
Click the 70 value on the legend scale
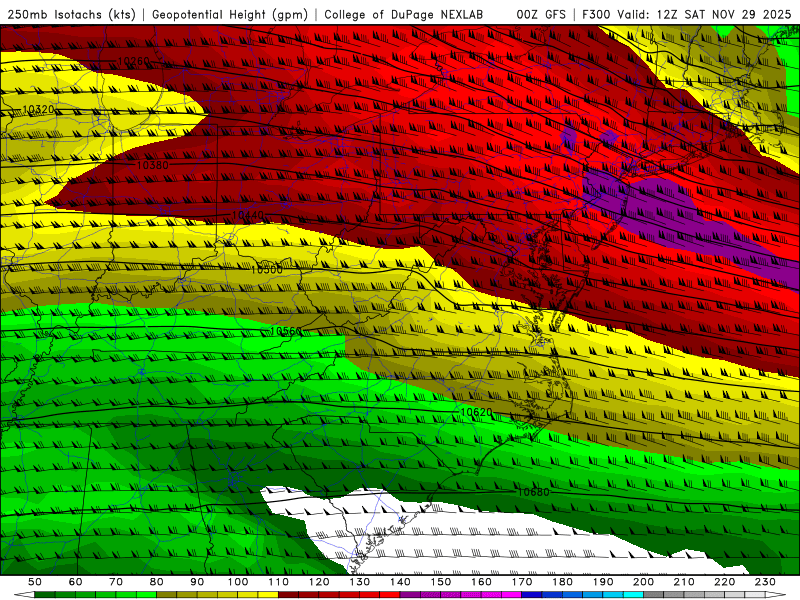click(116, 582)
